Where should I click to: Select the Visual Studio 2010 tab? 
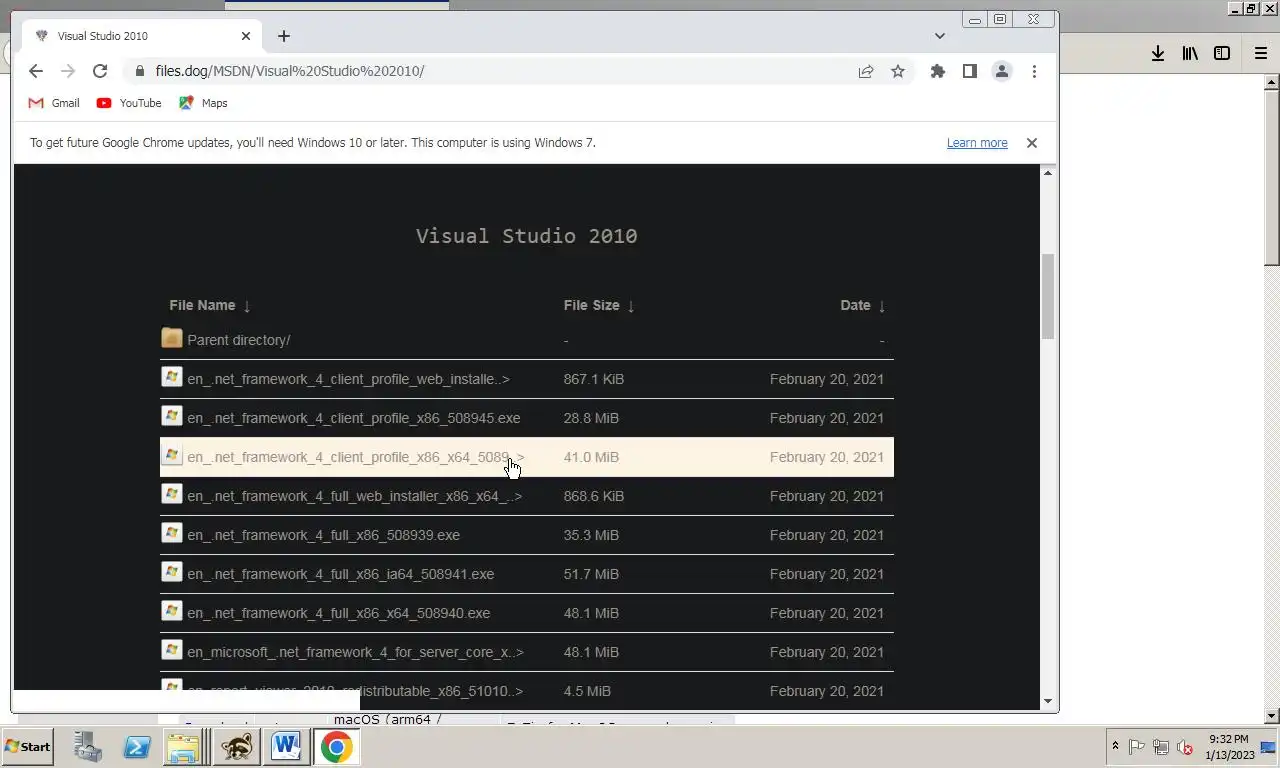click(142, 36)
